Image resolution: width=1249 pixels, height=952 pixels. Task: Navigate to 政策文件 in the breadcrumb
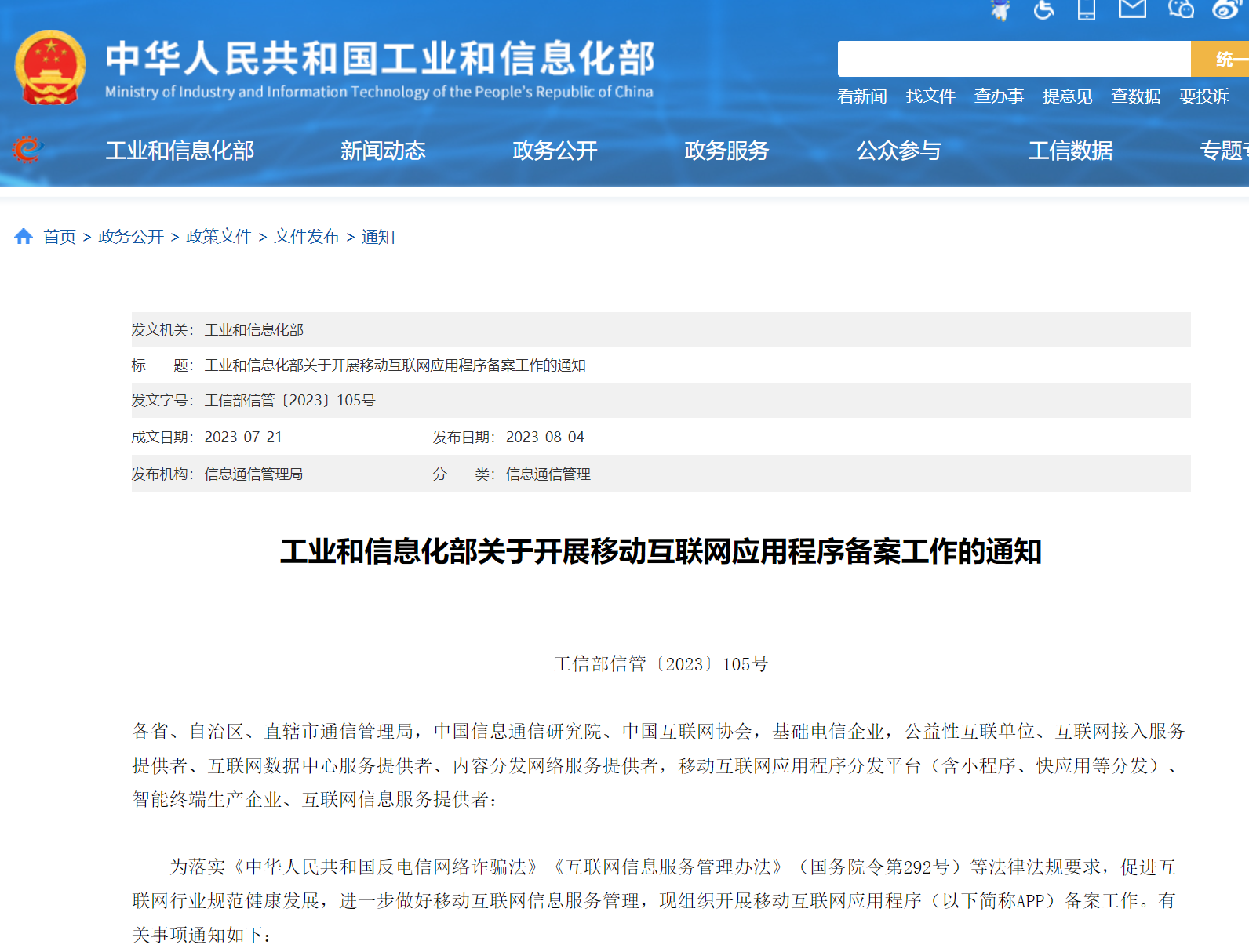[x=219, y=237]
